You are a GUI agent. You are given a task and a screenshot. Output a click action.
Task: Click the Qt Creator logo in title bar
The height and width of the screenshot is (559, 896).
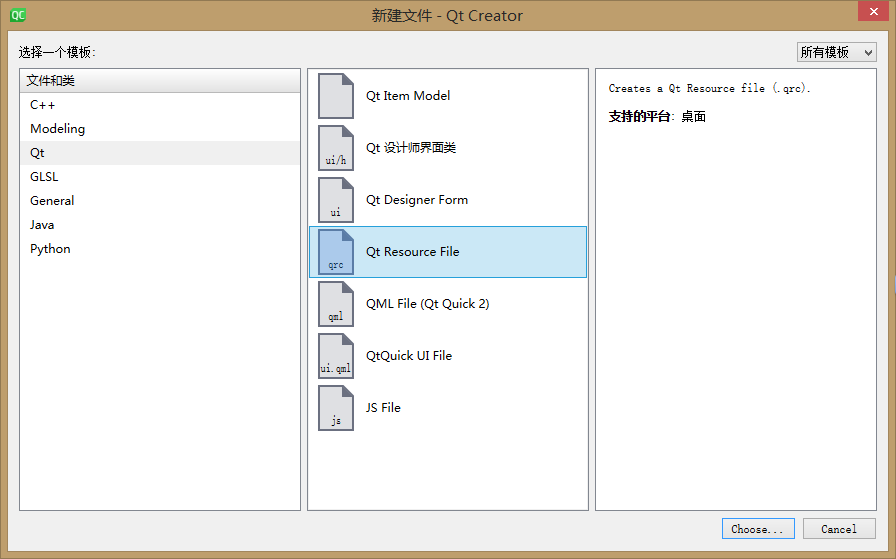point(18,15)
